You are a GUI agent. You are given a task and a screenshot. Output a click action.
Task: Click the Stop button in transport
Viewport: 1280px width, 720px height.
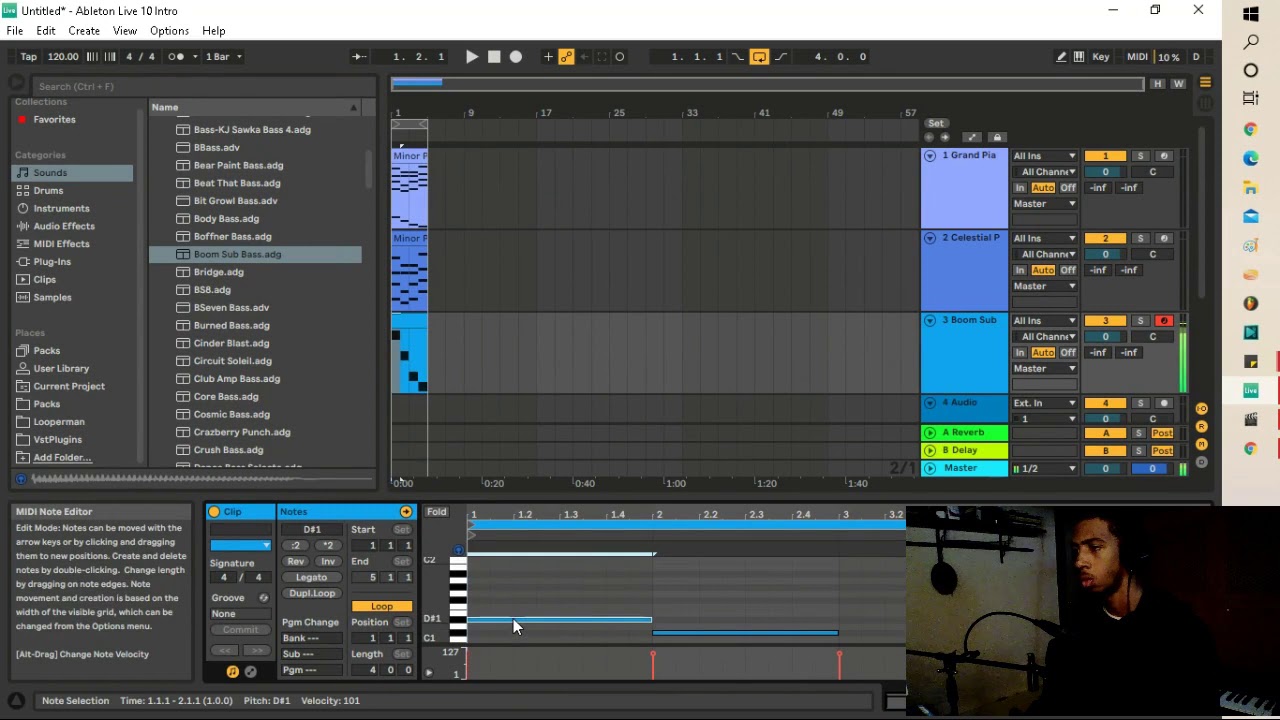pos(494,57)
